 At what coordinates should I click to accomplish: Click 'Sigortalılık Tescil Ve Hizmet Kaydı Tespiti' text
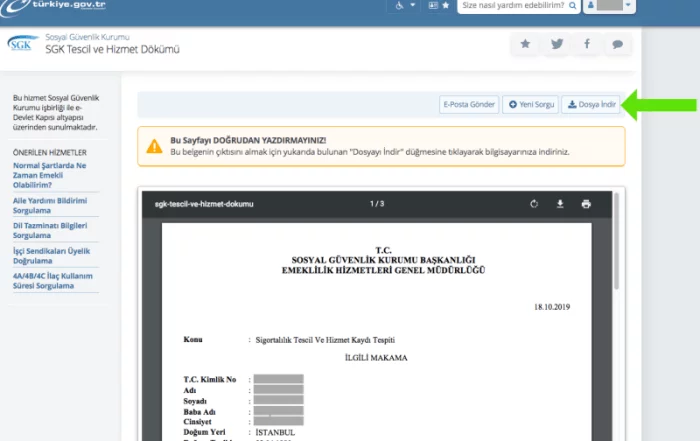tap(325, 340)
